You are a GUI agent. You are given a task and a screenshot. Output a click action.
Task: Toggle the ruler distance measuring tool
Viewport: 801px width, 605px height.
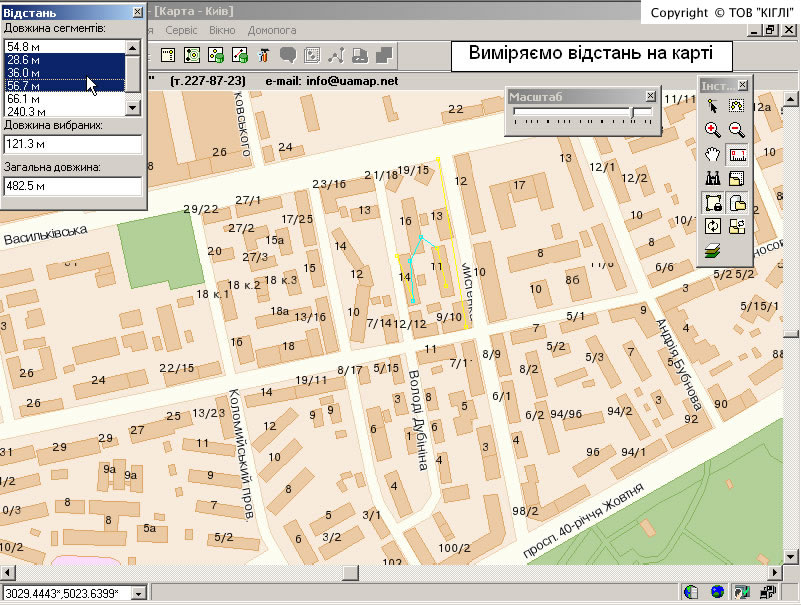[x=737, y=154]
